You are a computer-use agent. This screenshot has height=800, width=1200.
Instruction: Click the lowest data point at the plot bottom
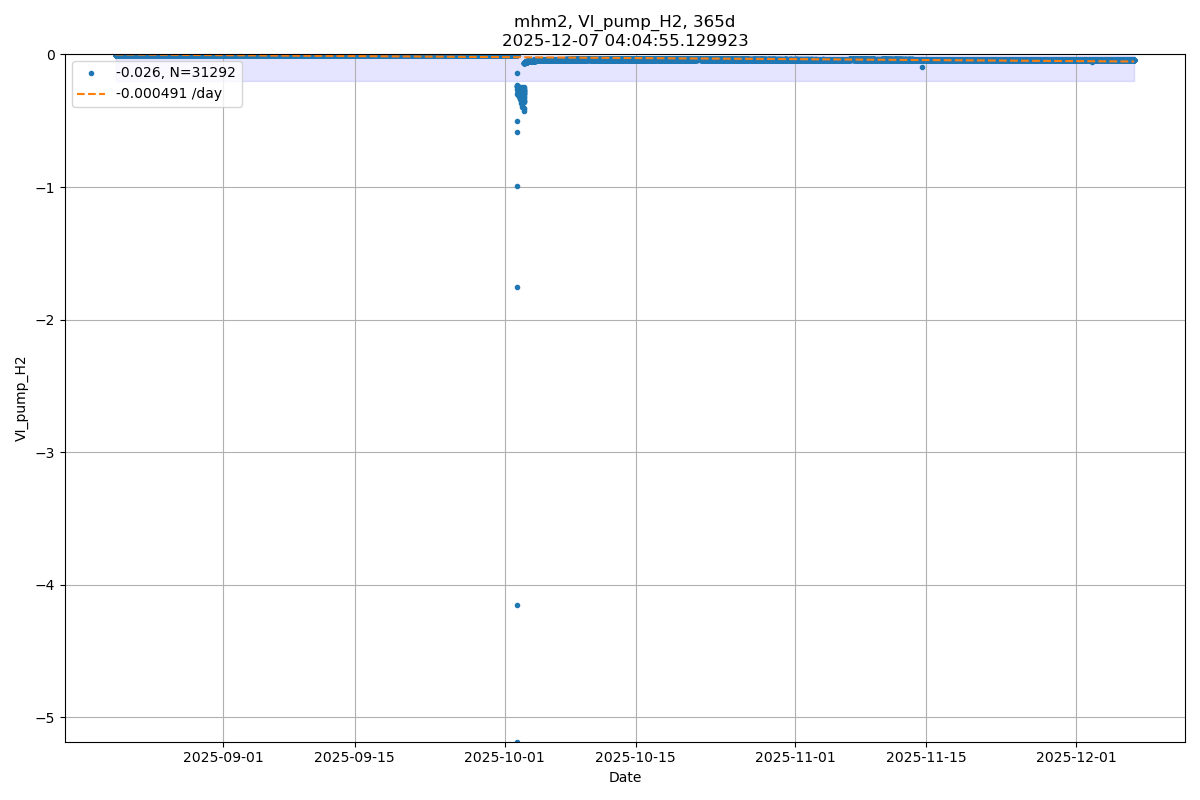pyautogui.click(x=517, y=741)
